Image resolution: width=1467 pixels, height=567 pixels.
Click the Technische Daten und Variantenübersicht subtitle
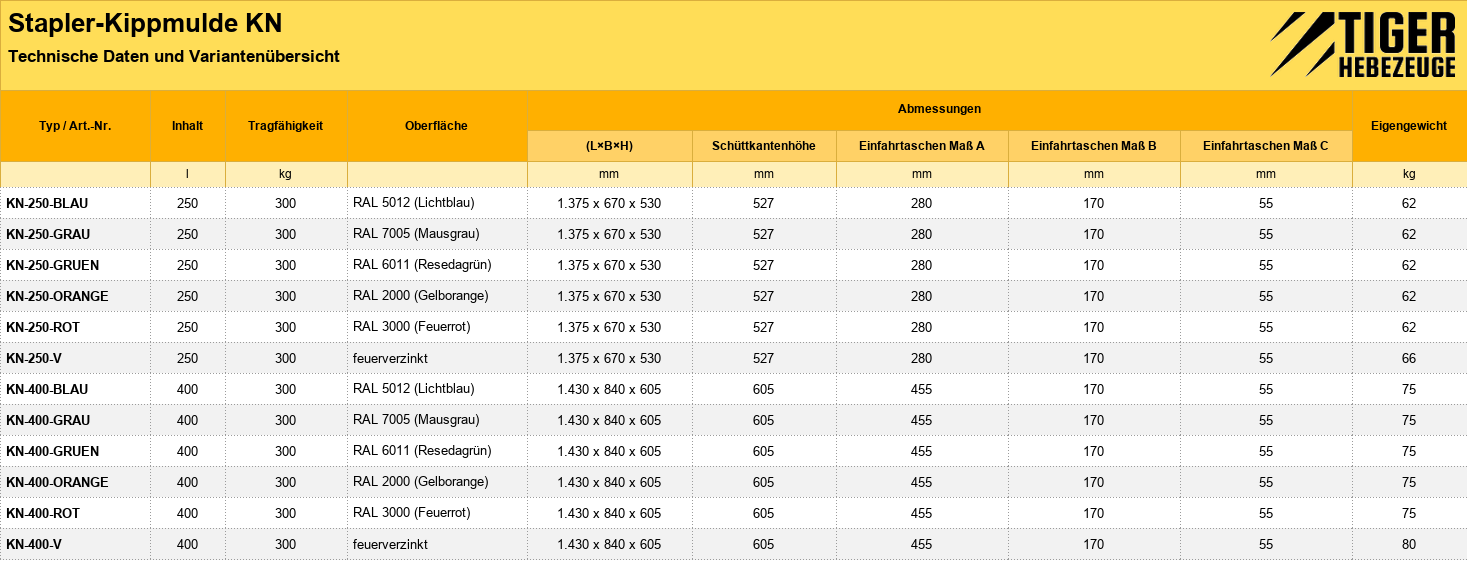(174, 56)
